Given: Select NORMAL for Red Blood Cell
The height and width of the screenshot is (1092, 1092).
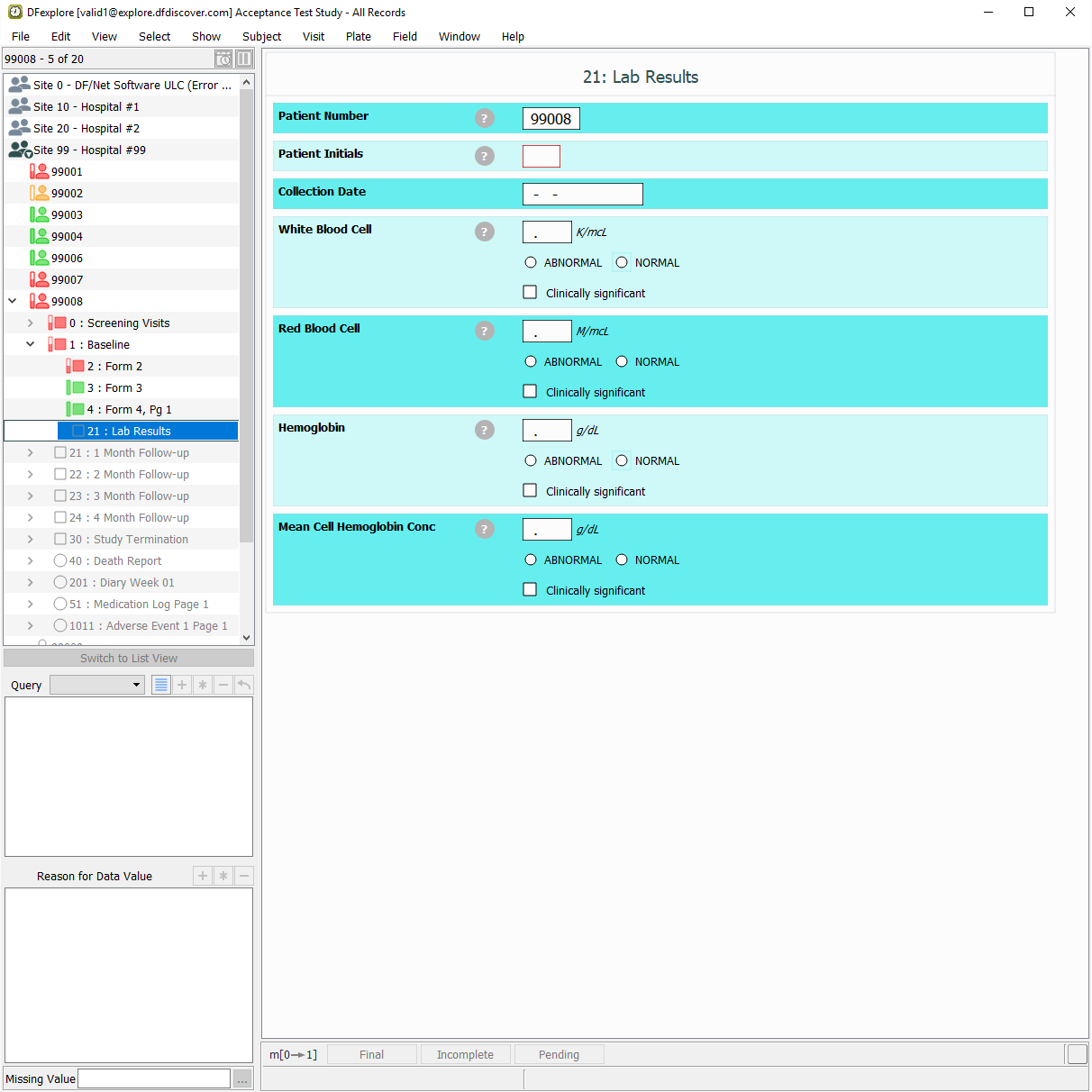Looking at the screenshot, I should point(622,362).
